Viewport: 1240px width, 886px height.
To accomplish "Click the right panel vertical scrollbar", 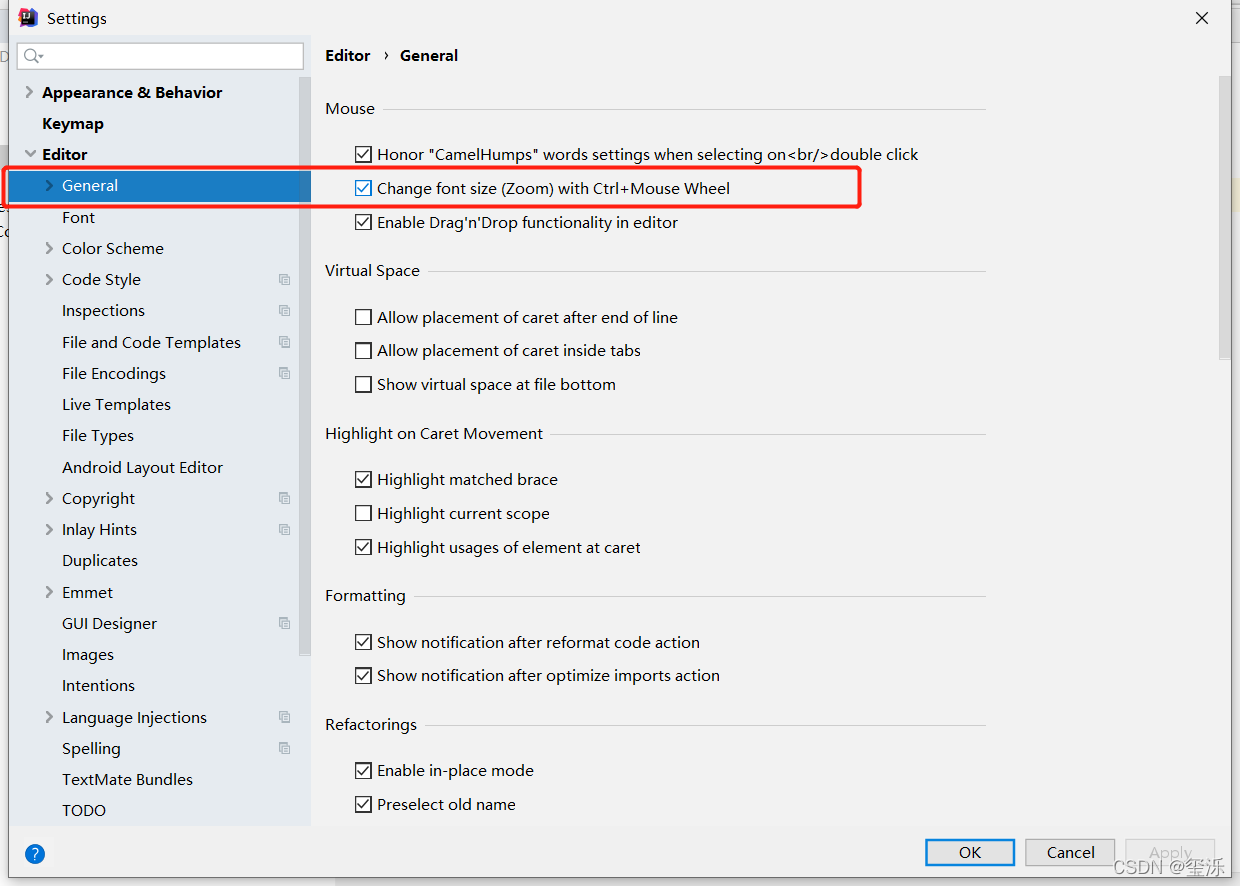I will pos(1225,217).
